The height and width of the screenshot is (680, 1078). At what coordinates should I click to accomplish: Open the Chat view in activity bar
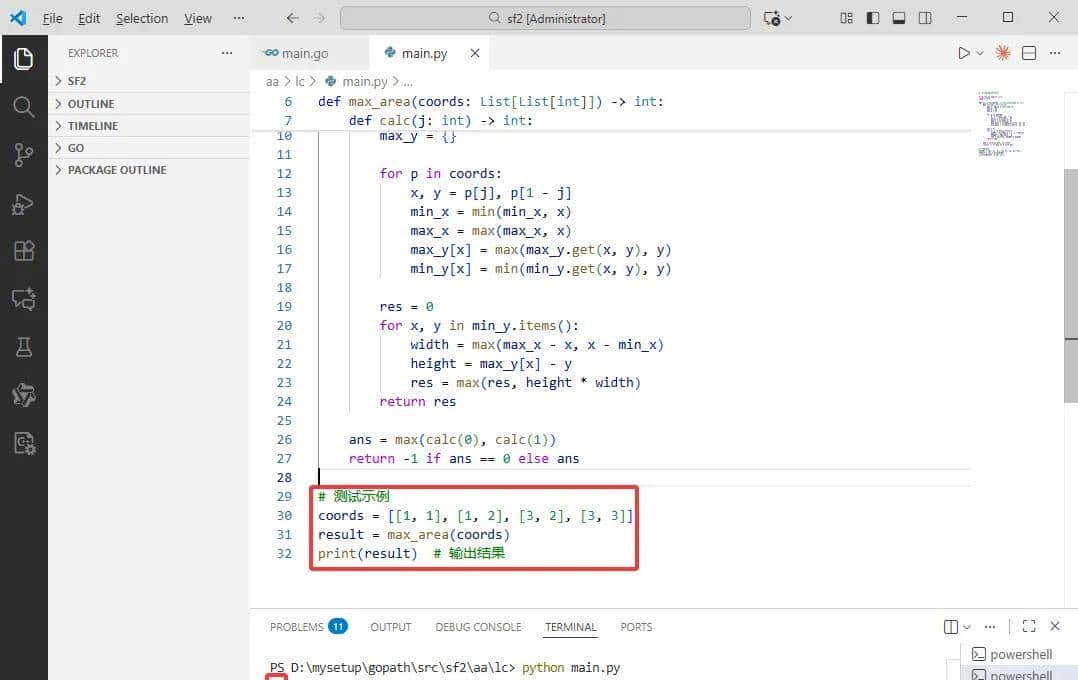pyautogui.click(x=23, y=299)
